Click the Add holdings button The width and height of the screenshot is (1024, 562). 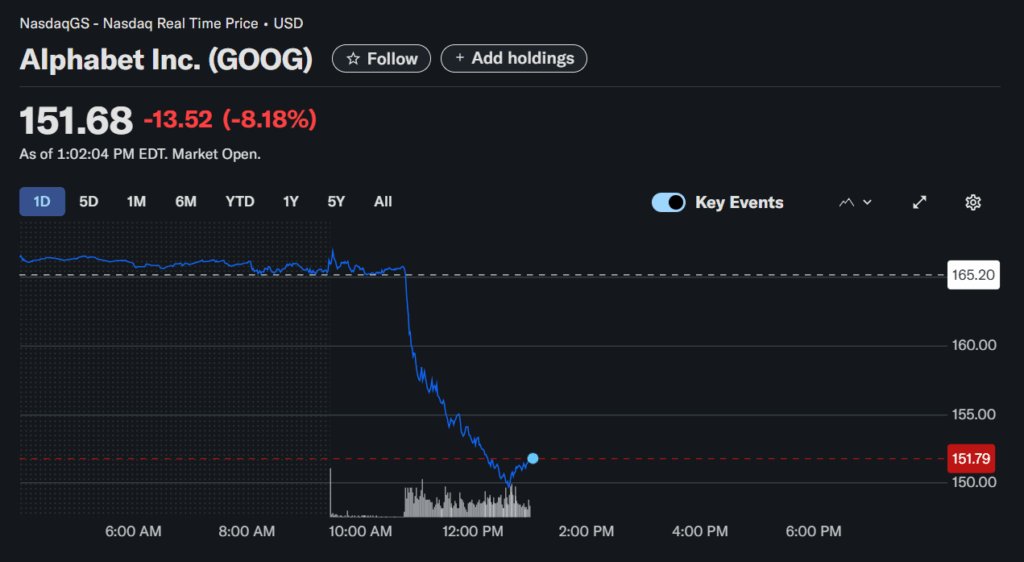(x=514, y=59)
